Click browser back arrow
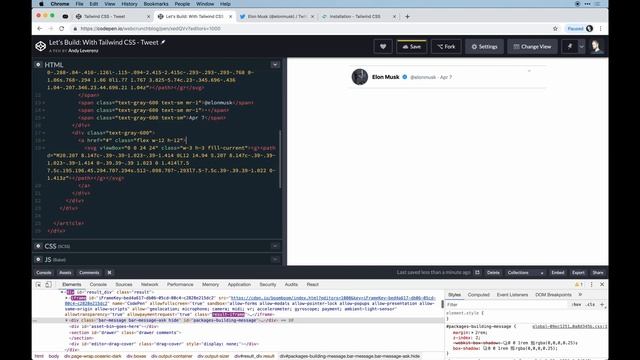Viewport: 640px width, 360px height. pos(40,29)
